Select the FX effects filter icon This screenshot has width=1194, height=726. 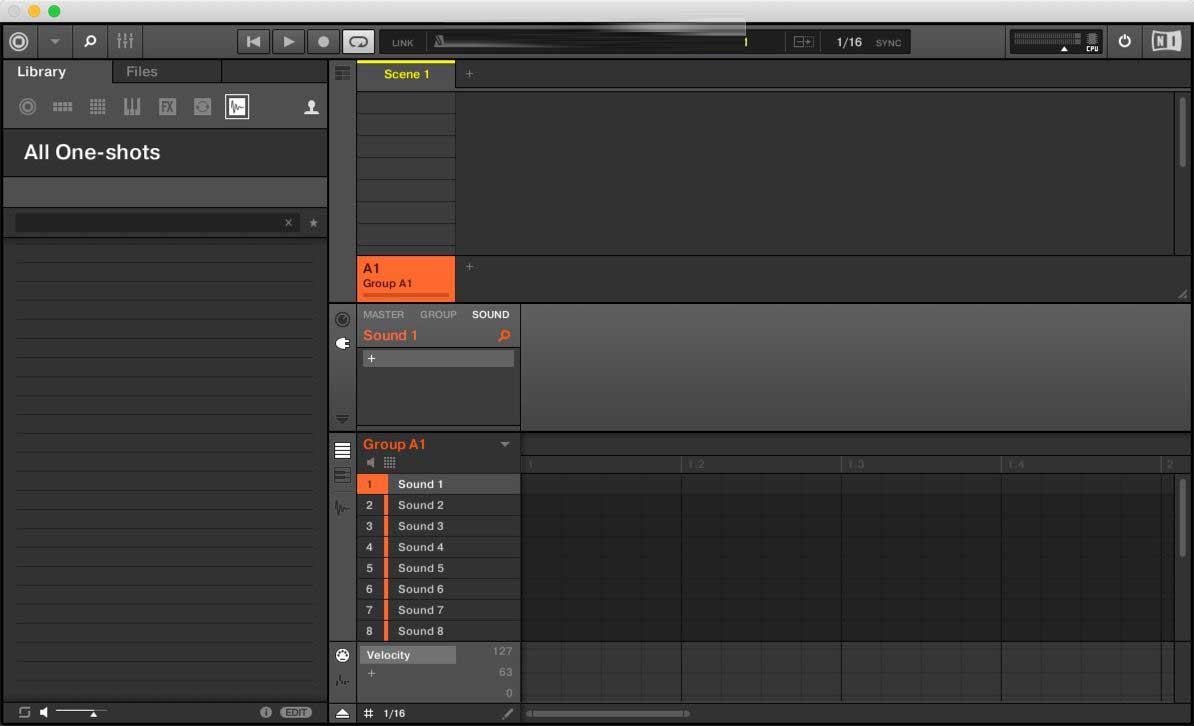[168, 107]
